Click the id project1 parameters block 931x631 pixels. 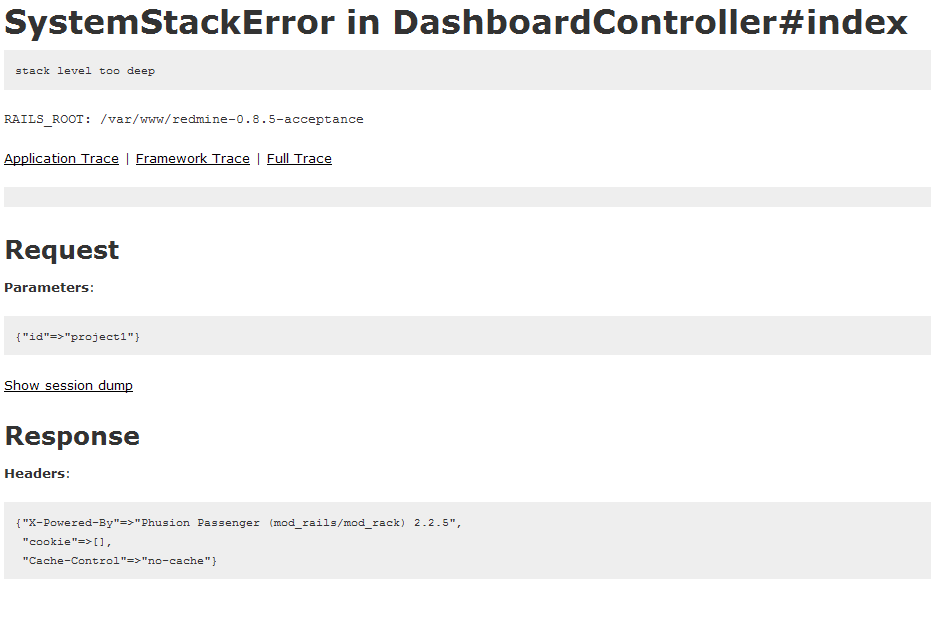coord(467,335)
